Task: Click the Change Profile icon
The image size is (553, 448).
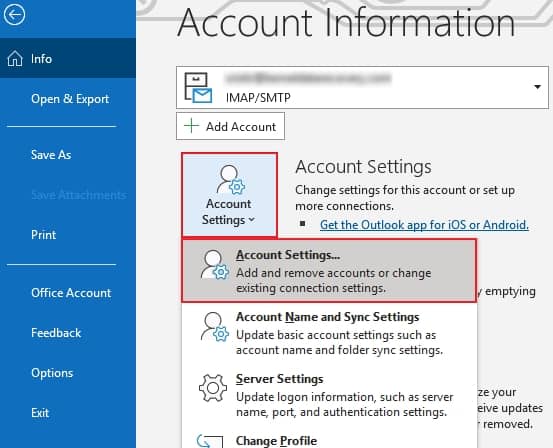Action: pos(210,441)
